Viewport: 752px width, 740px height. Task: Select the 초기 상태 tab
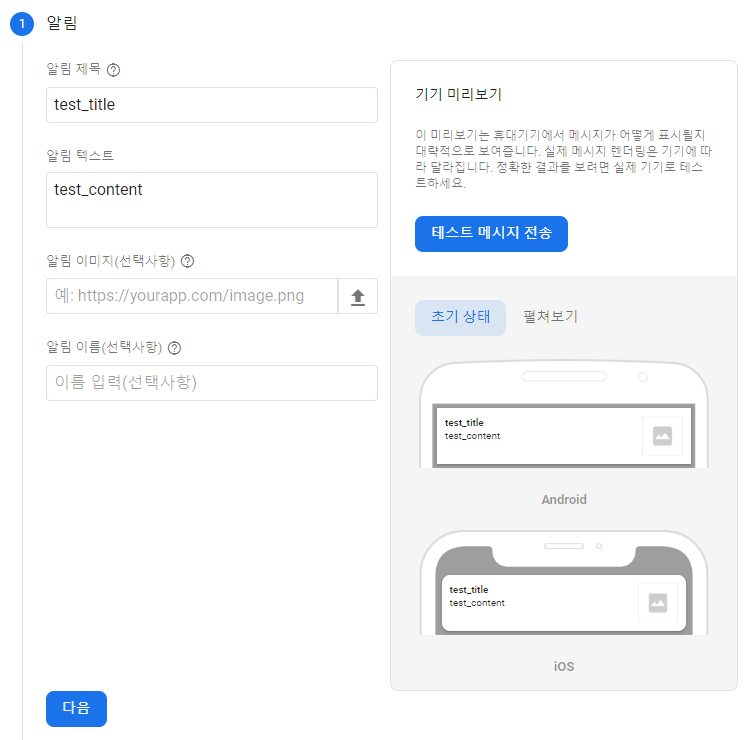(x=460, y=317)
